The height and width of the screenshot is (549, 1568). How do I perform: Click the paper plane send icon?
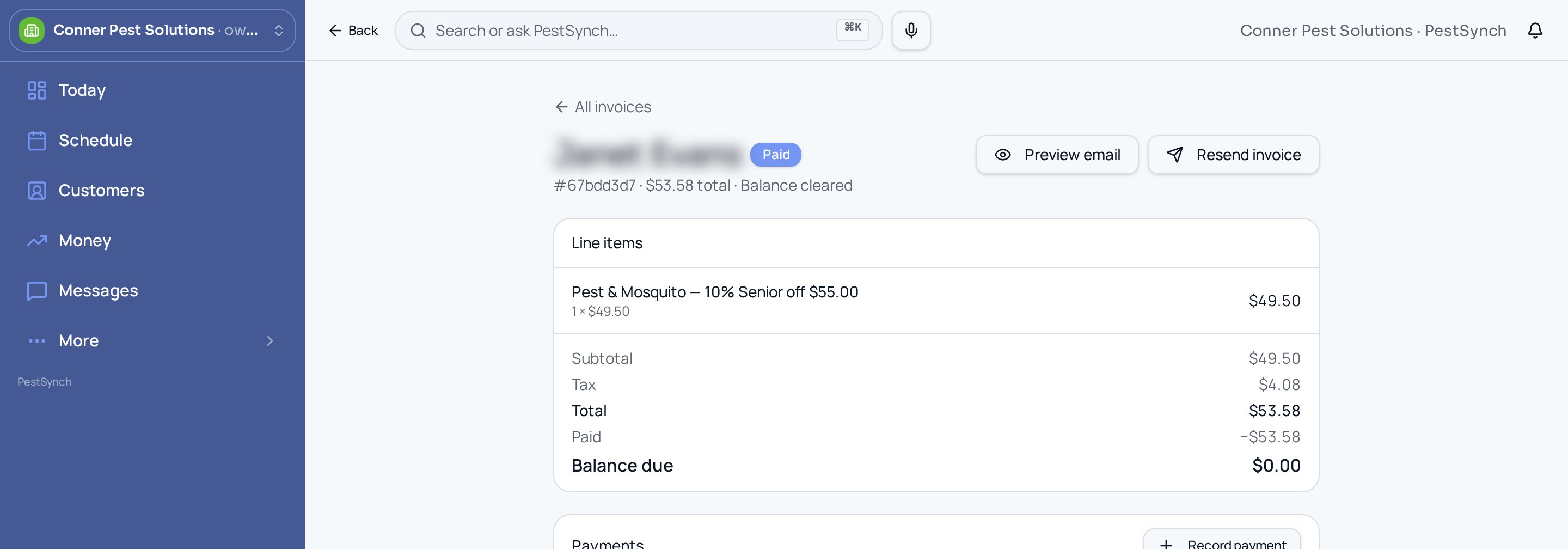tap(1175, 155)
